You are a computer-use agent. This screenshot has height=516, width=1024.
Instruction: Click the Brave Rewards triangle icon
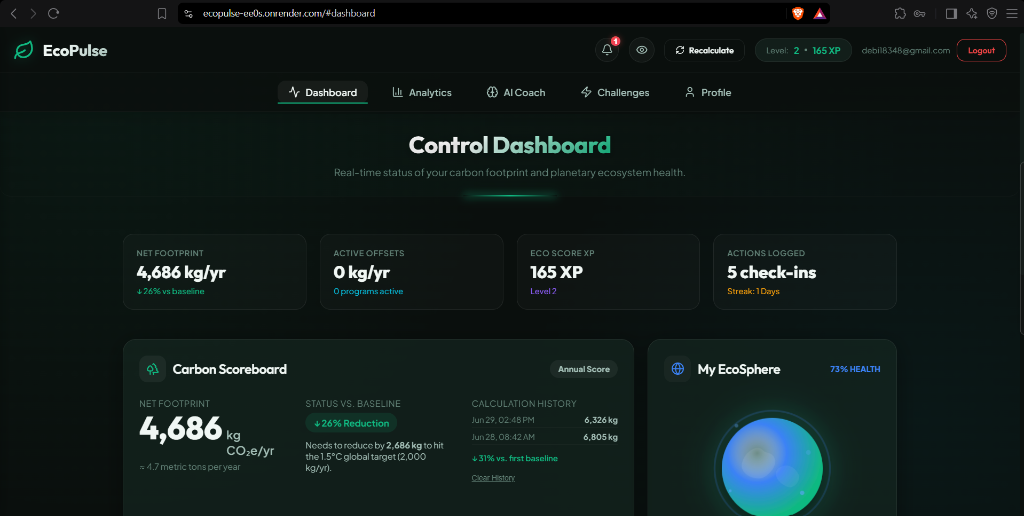coord(819,13)
